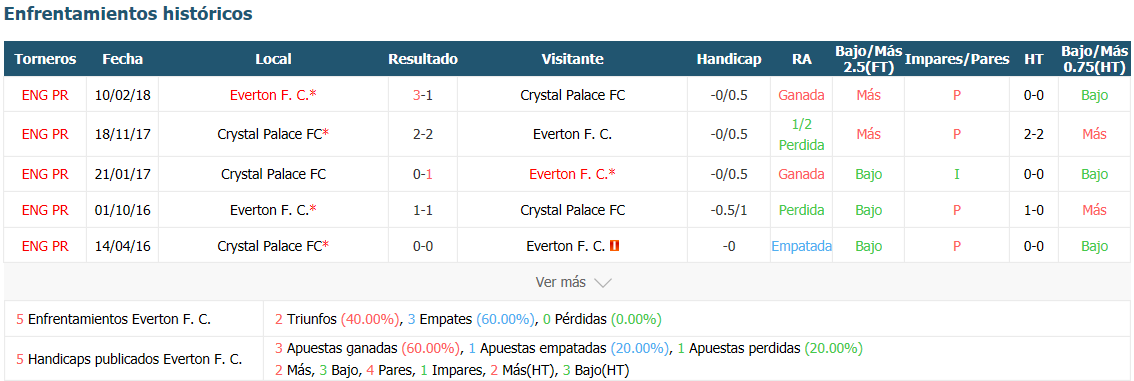1134x381 pixels.
Task: Click the 1/2 Perdida RA cell
Action: [801, 134]
